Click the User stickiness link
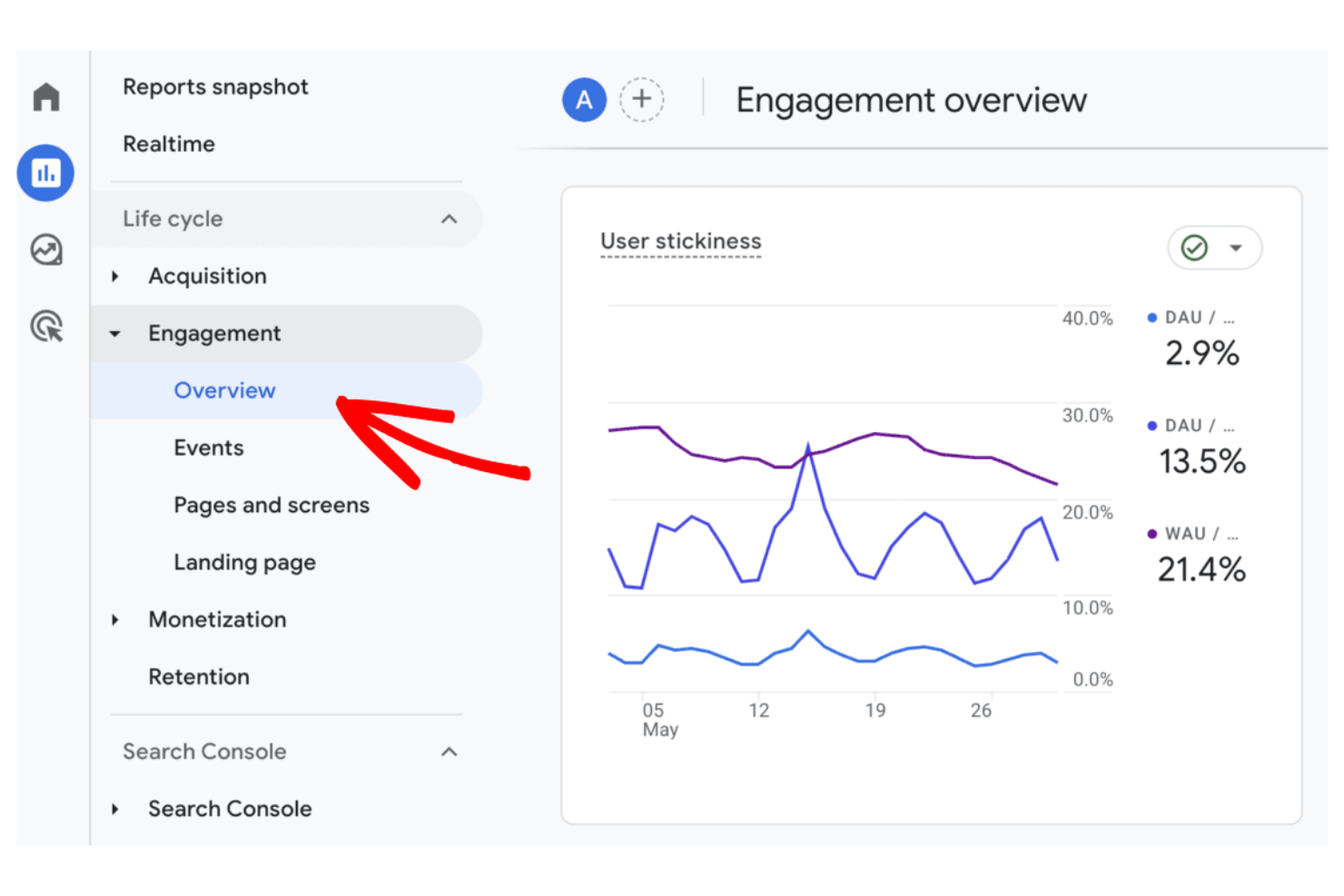 [x=680, y=241]
